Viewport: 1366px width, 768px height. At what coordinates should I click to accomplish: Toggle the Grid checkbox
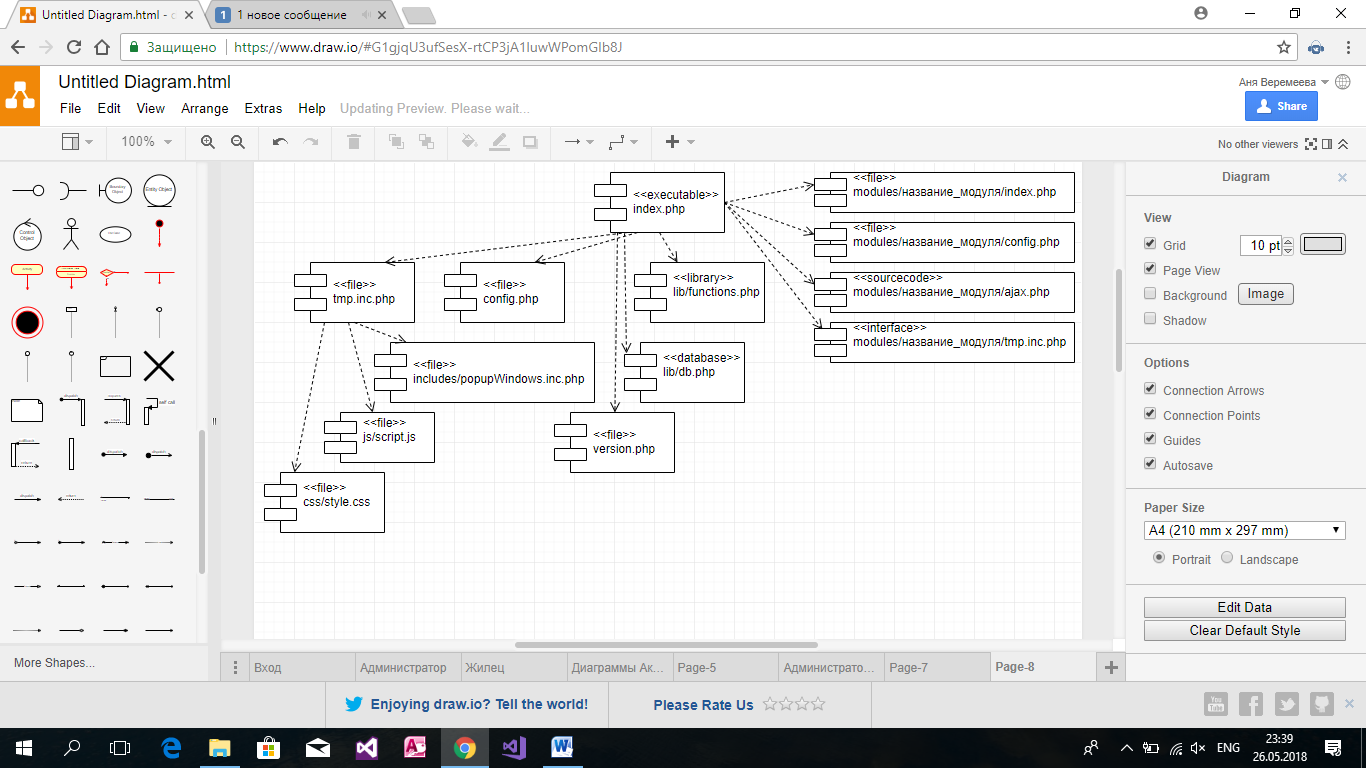point(1150,245)
